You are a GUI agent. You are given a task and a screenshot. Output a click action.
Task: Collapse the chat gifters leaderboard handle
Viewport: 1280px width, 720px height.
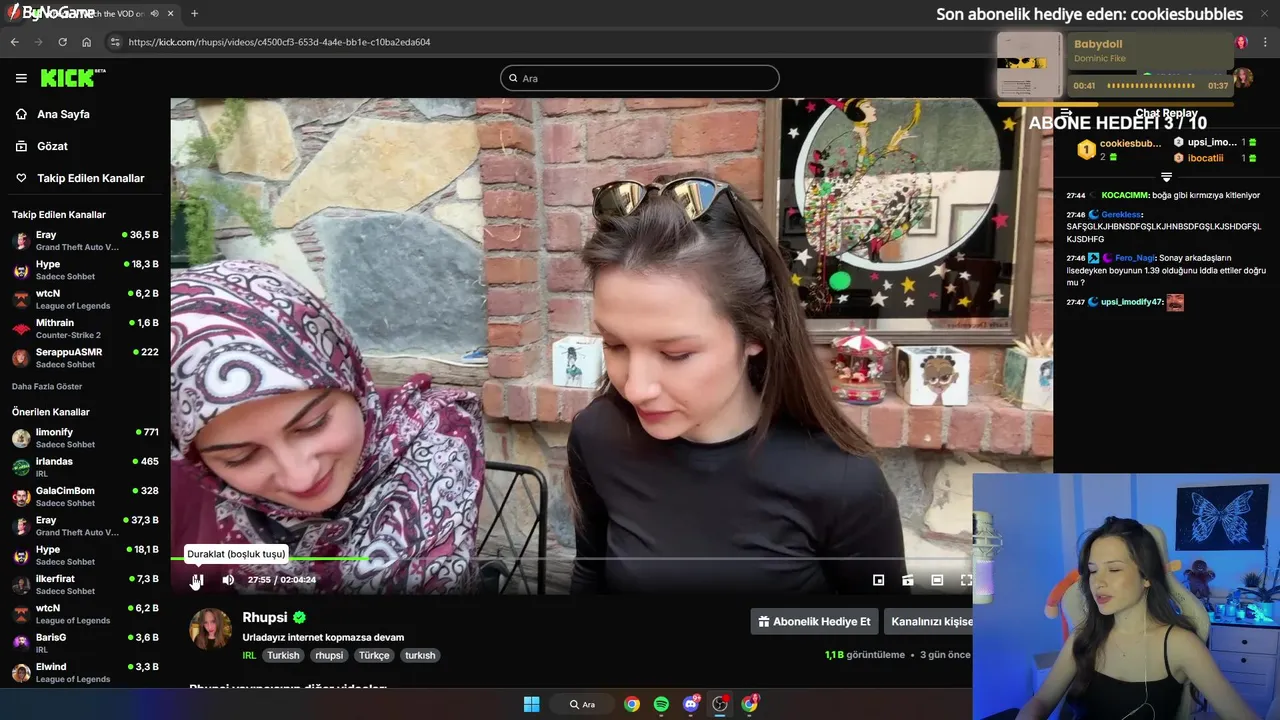[x=1166, y=177]
